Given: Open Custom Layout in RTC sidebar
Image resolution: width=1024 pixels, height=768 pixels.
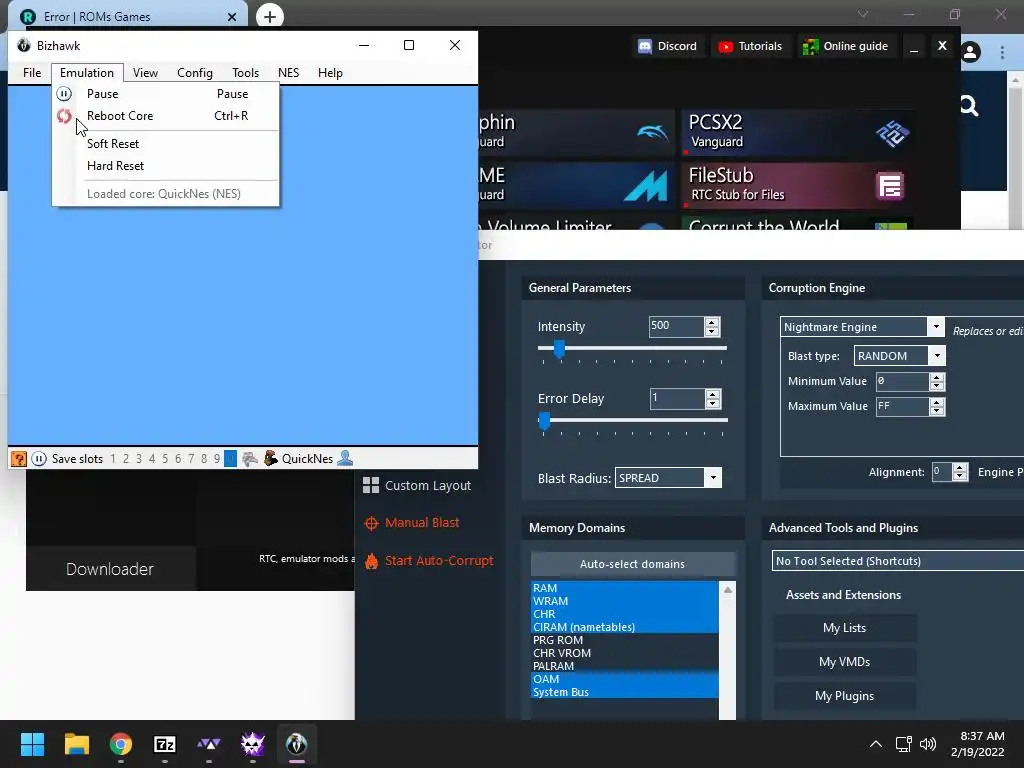Looking at the screenshot, I should [417, 485].
